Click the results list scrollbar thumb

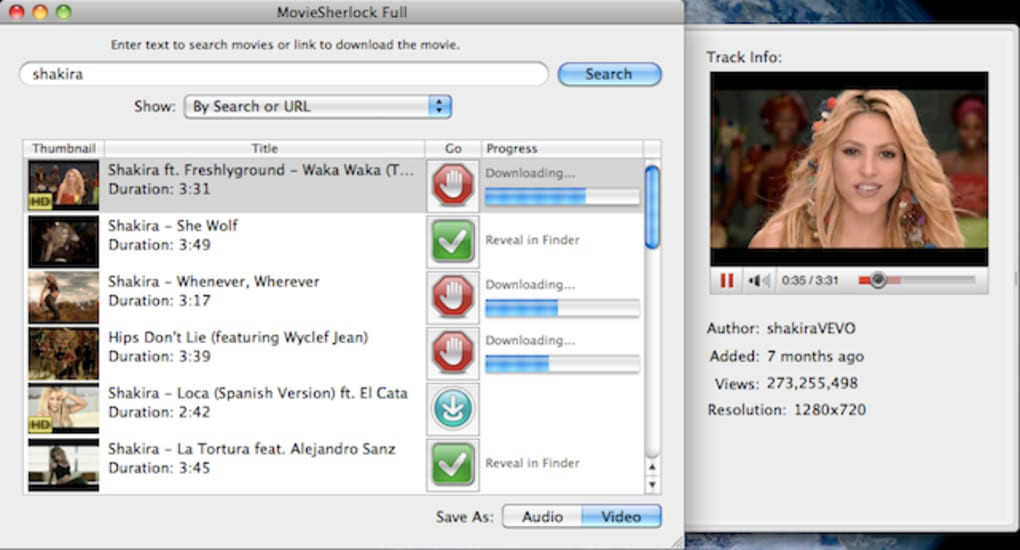point(652,207)
